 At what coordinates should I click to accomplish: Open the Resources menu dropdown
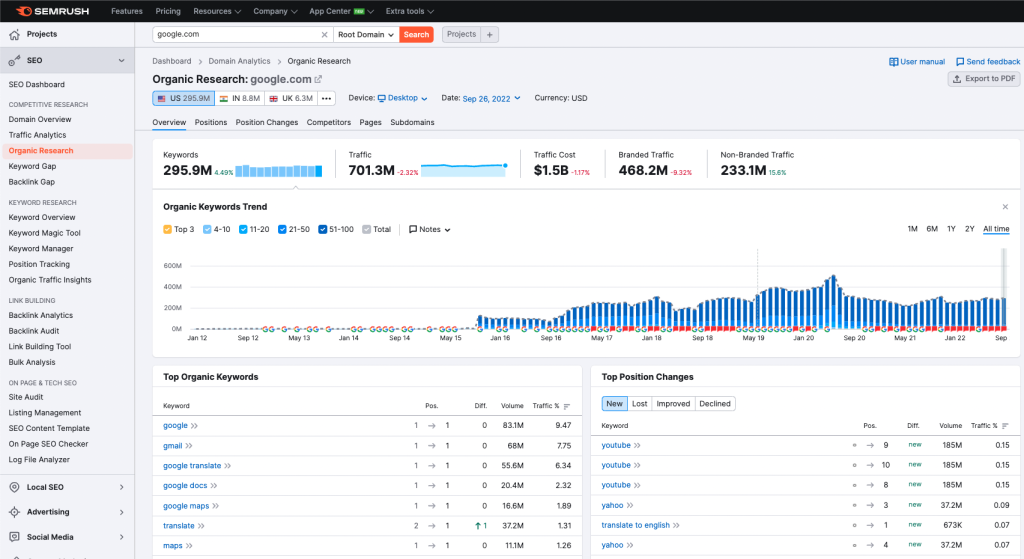[x=217, y=11]
